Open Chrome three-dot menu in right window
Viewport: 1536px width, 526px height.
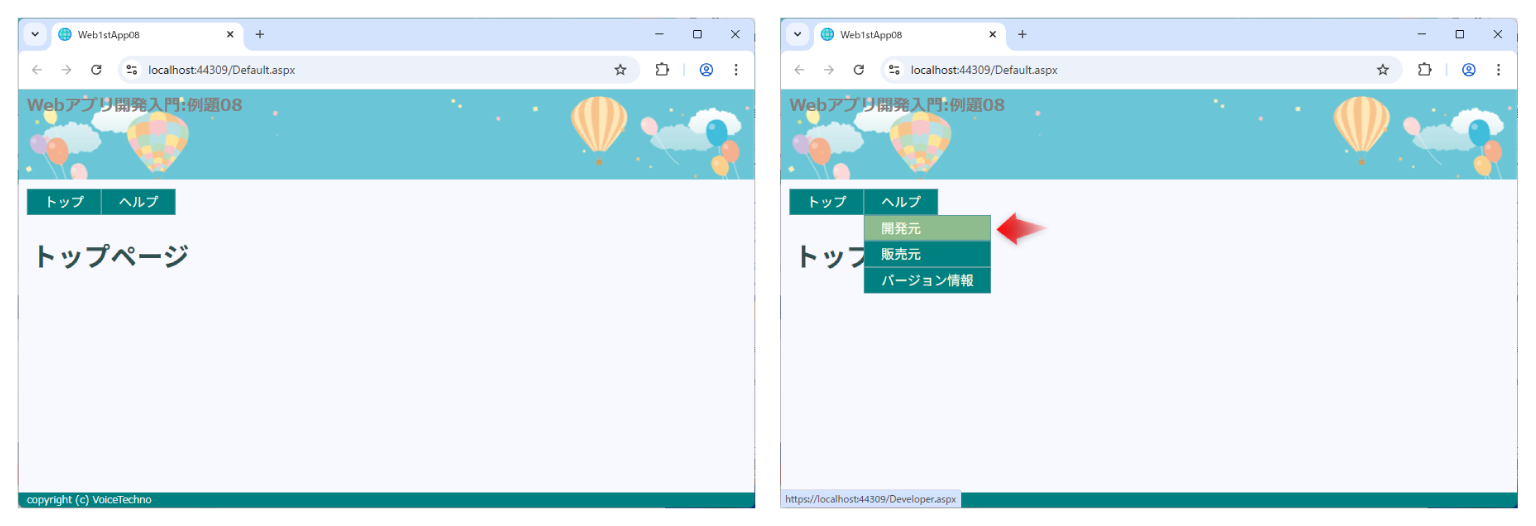(x=1498, y=70)
